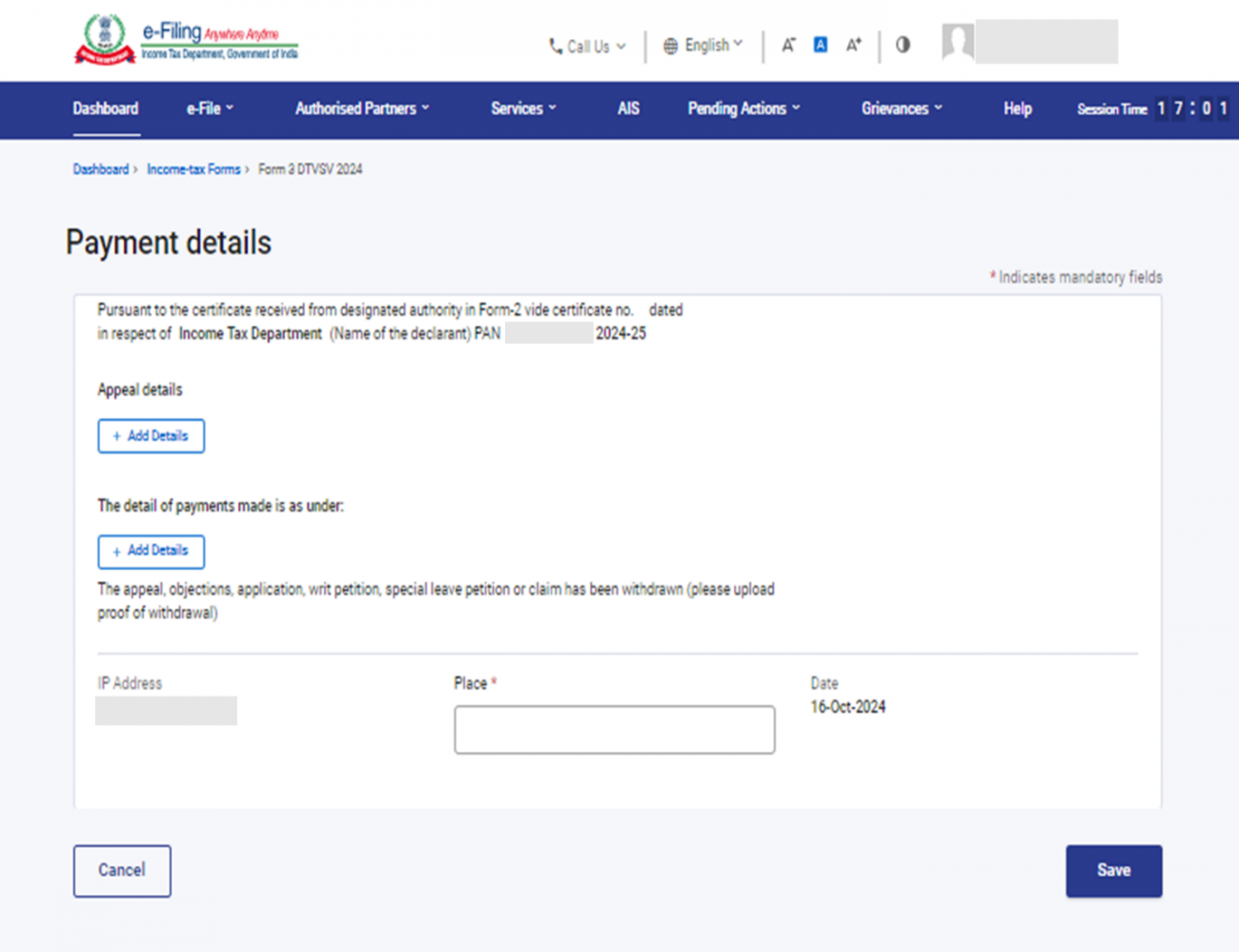Click the contrast theme icon

tap(902, 45)
